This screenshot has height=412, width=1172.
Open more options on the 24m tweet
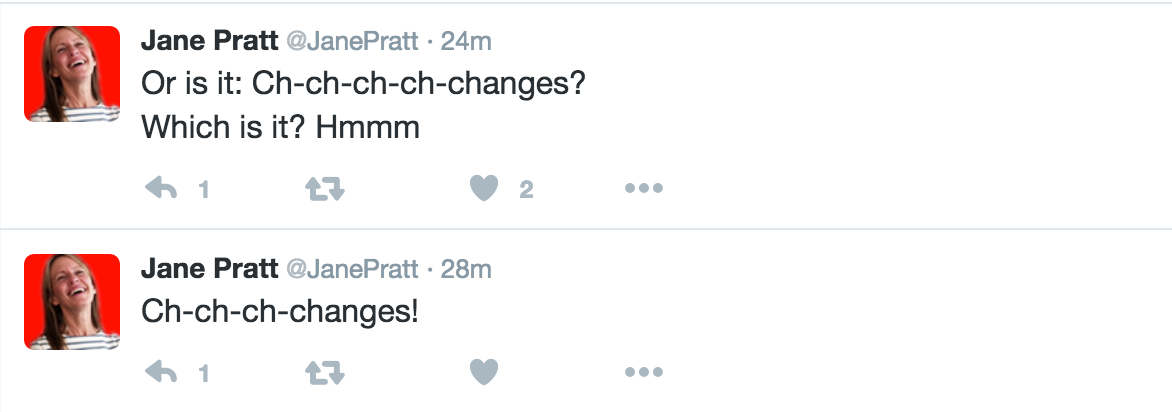(644, 188)
